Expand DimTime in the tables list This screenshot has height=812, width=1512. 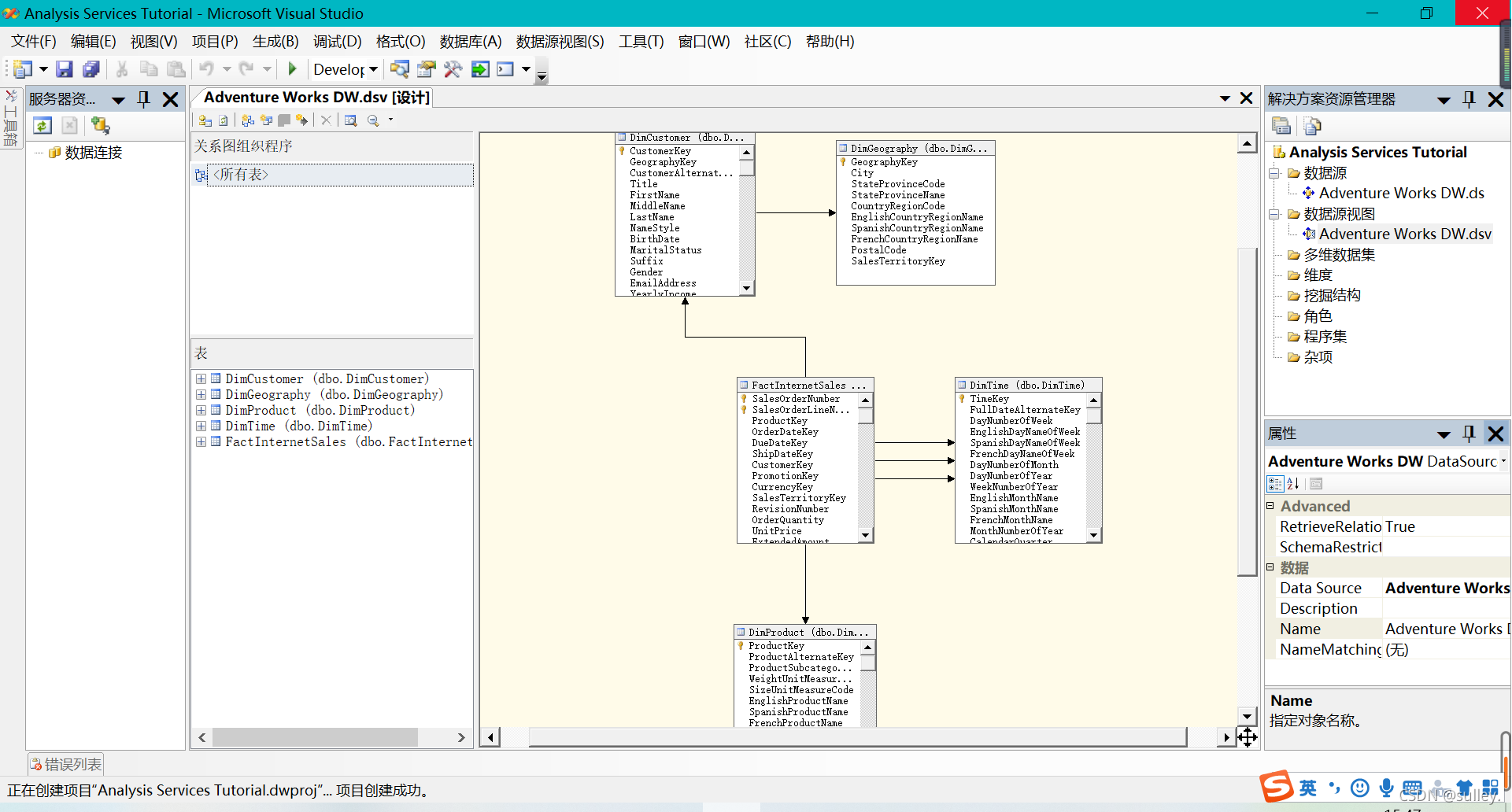pyautogui.click(x=201, y=426)
